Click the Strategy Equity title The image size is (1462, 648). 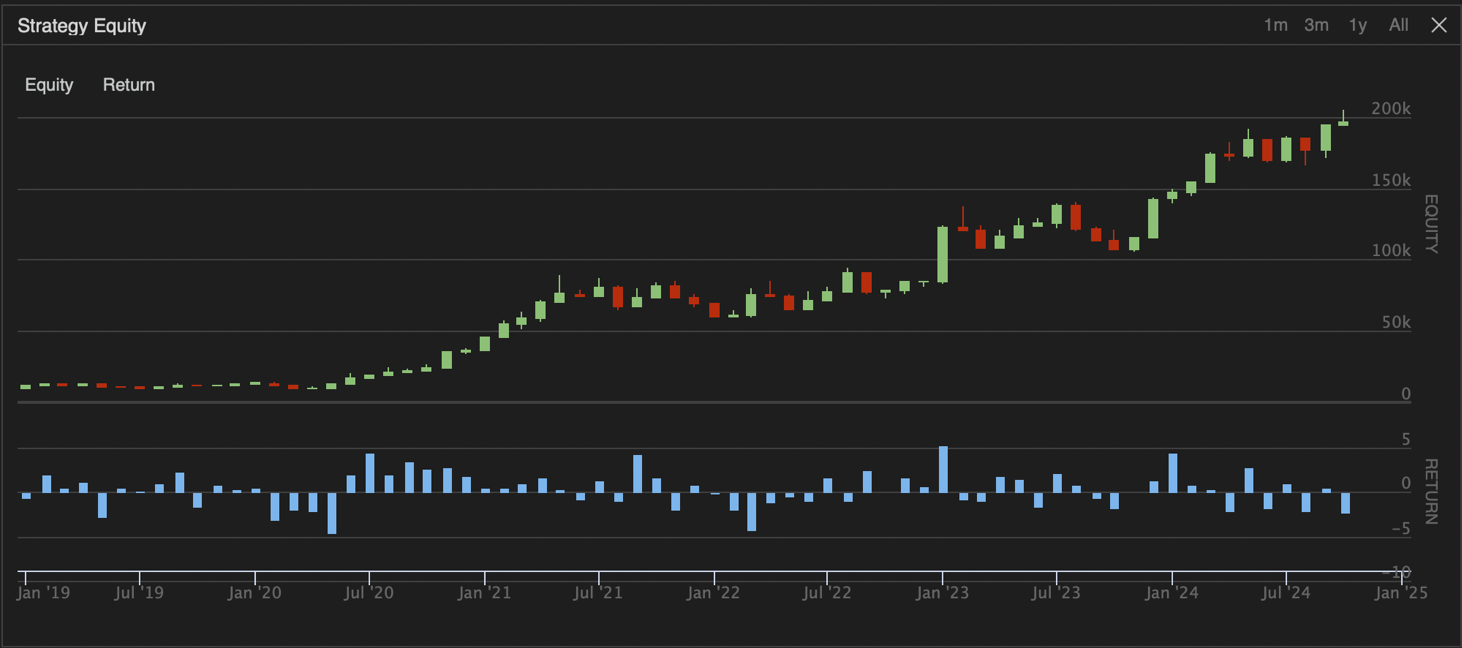pos(82,26)
